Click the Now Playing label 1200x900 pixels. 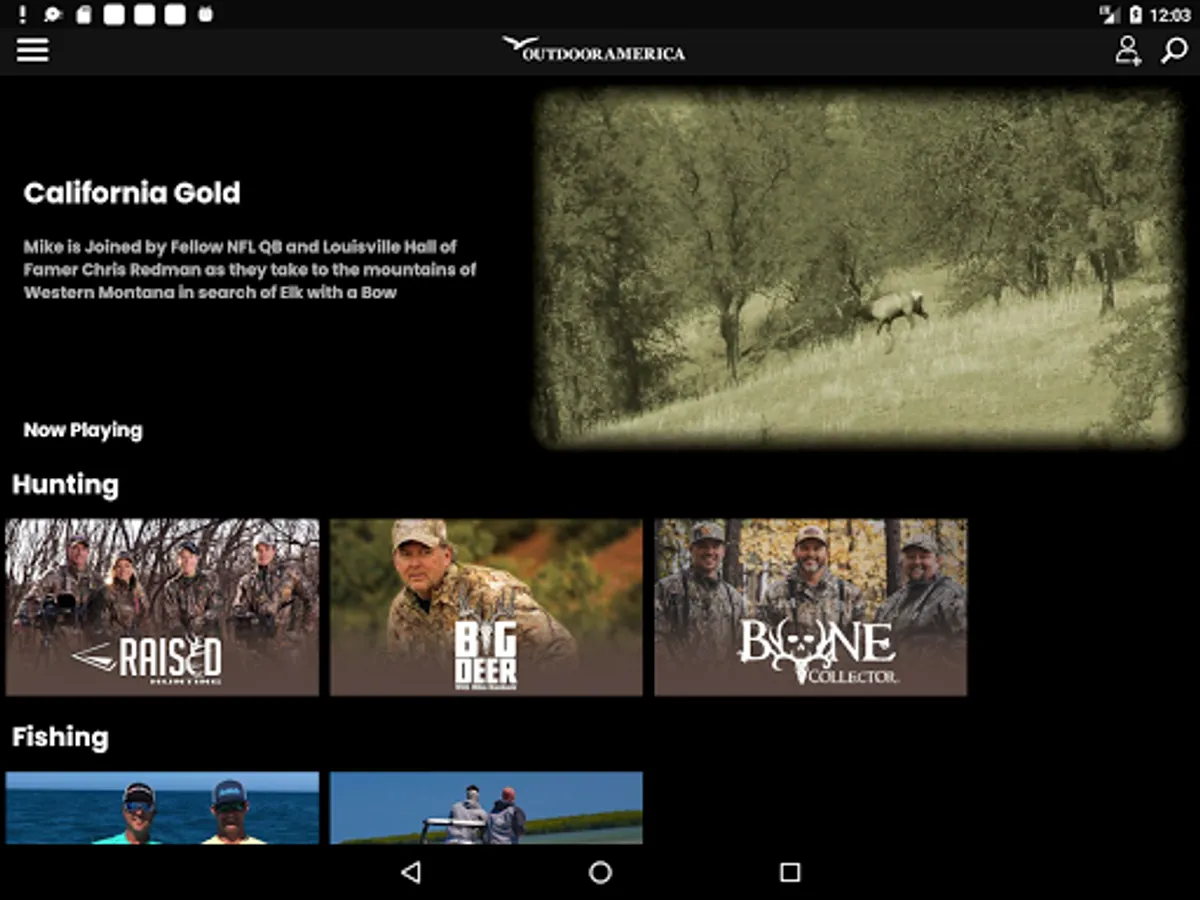click(x=83, y=430)
